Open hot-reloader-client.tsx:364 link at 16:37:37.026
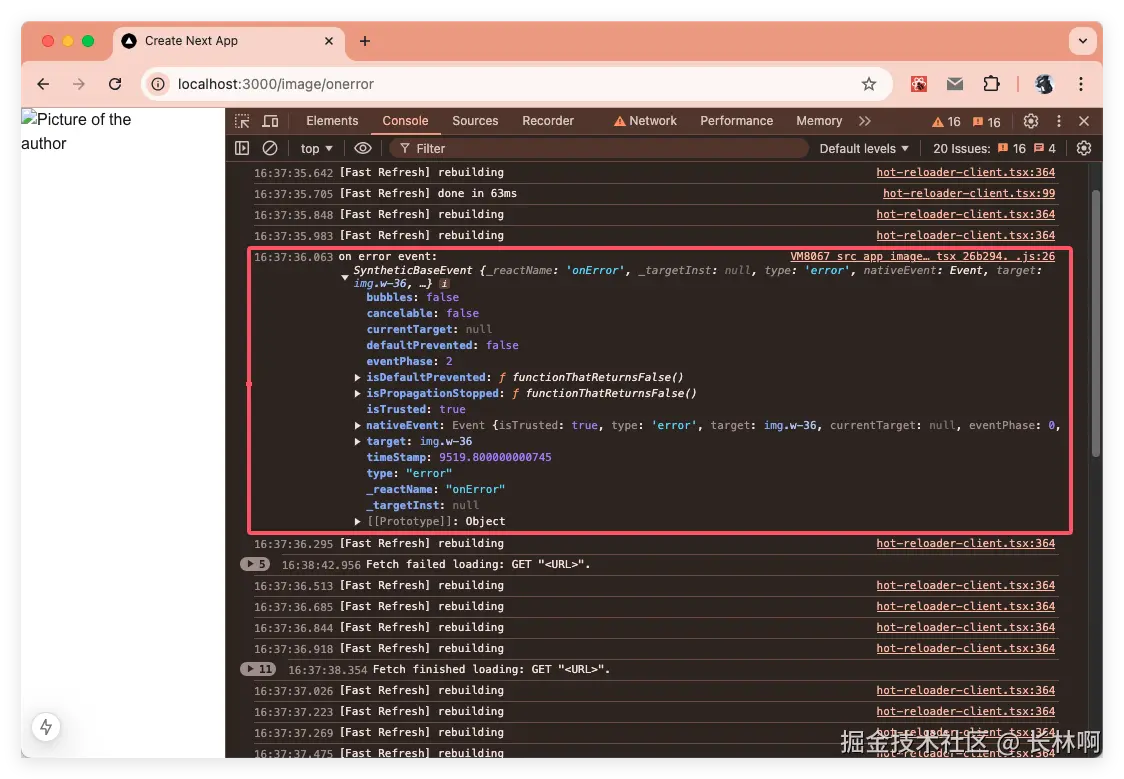 click(965, 691)
